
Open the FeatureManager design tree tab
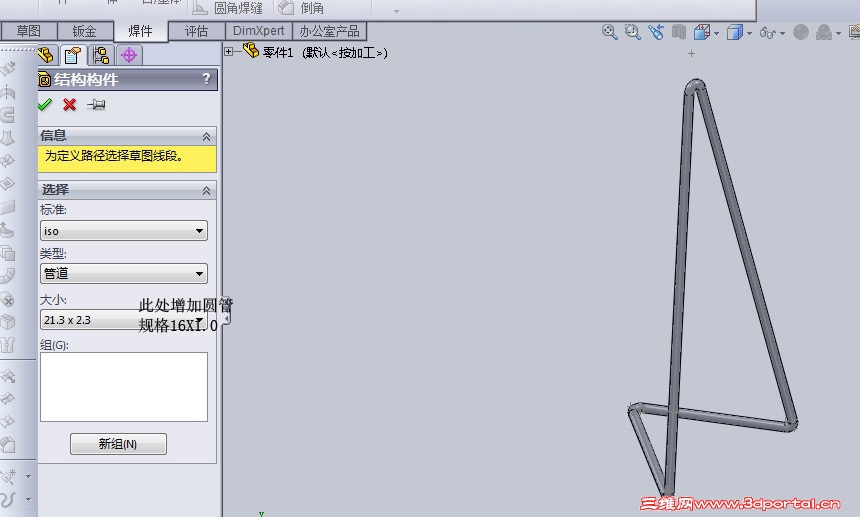pos(46,55)
